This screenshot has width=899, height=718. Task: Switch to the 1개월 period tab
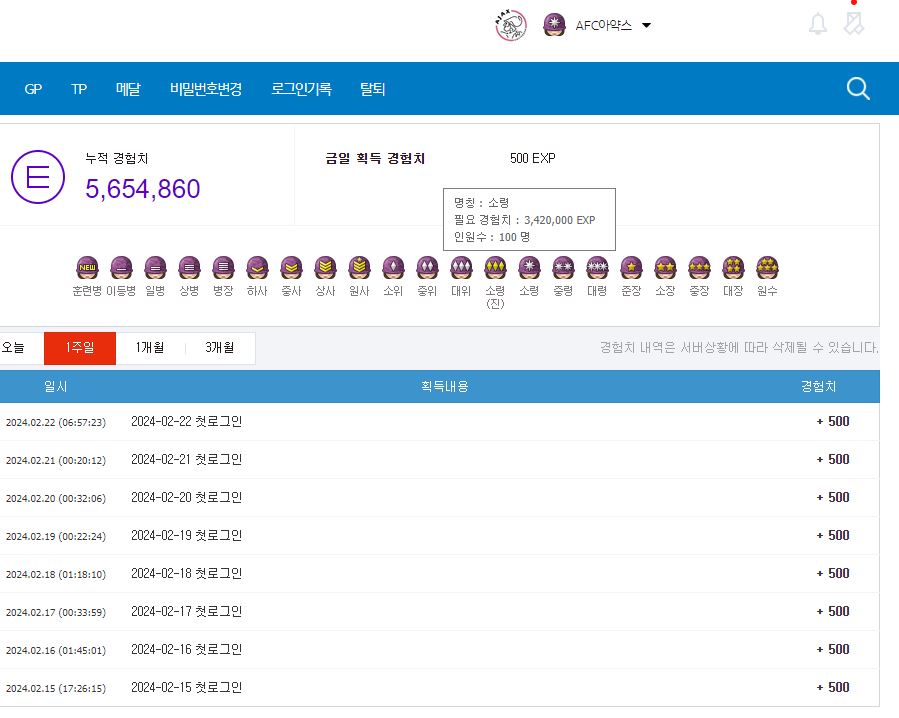tap(151, 348)
